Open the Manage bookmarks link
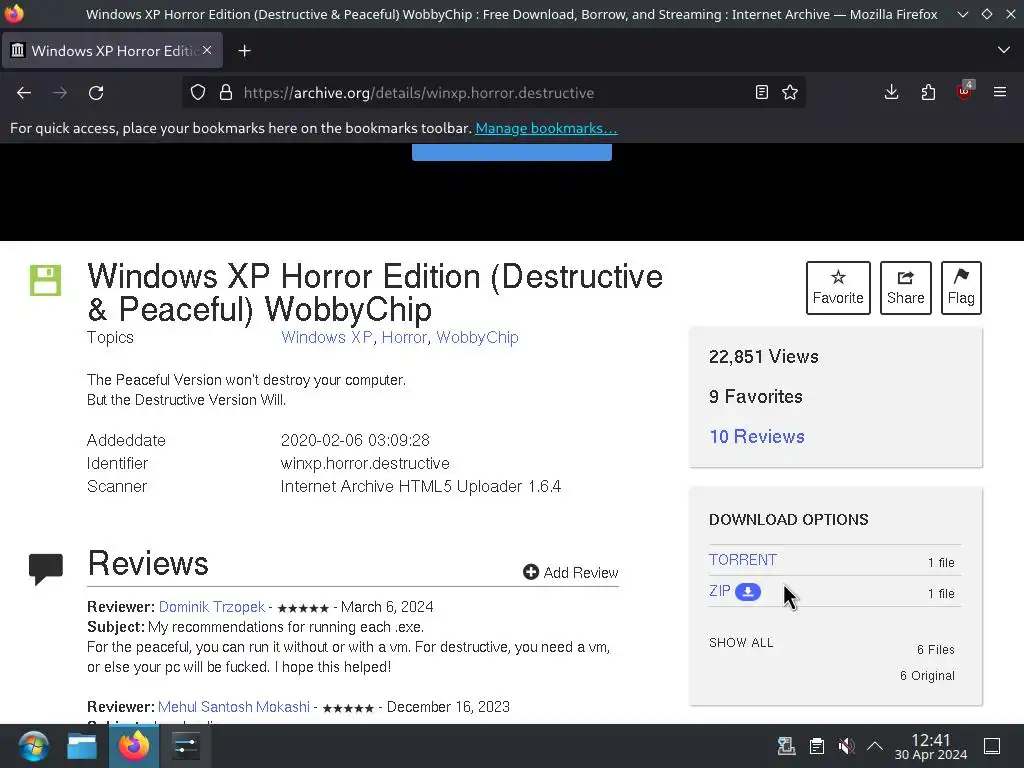 [546, 128]
